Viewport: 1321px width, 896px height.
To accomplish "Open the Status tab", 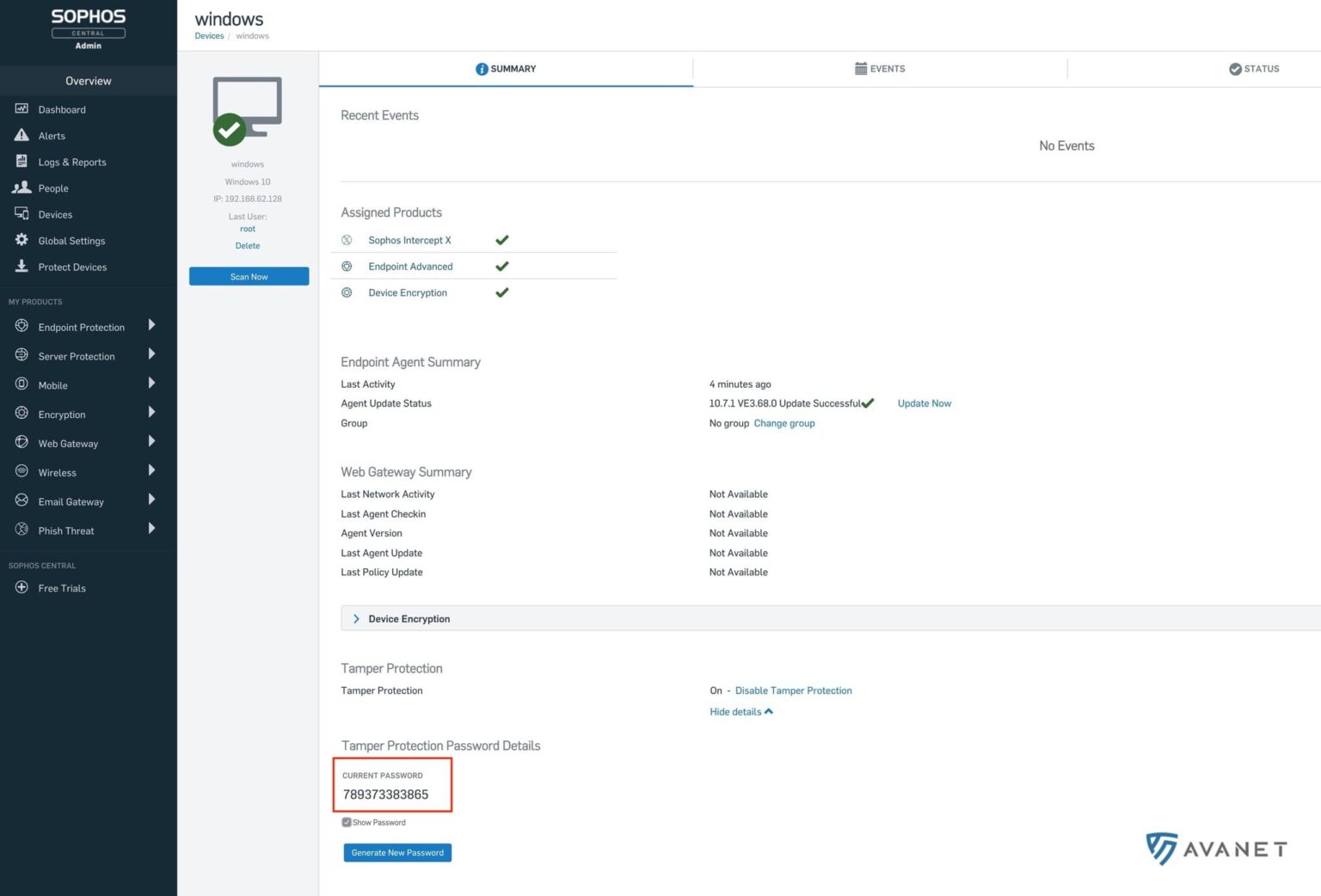I will pyautogui.click(x=1254, y=69).
